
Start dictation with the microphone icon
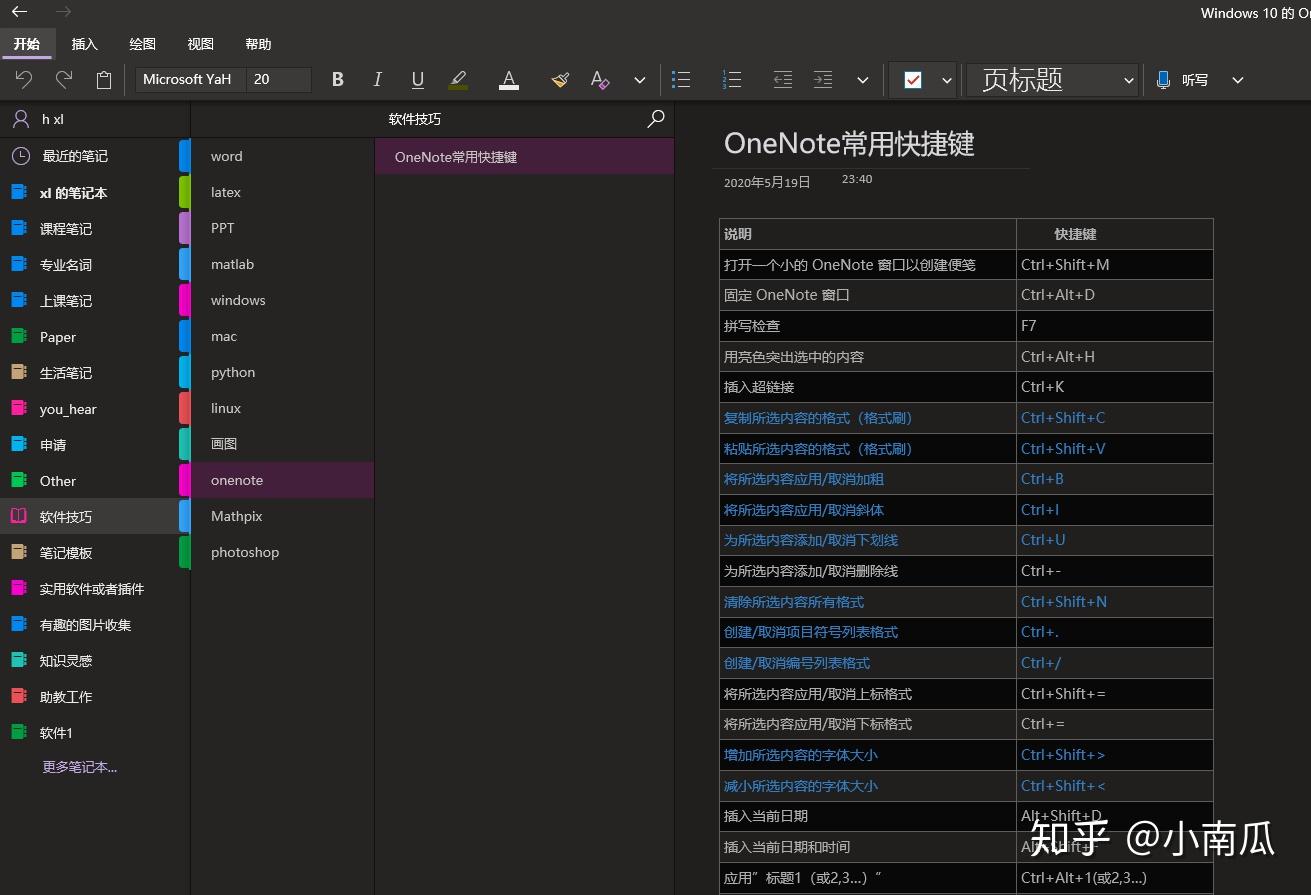[x=1160, y=80]
